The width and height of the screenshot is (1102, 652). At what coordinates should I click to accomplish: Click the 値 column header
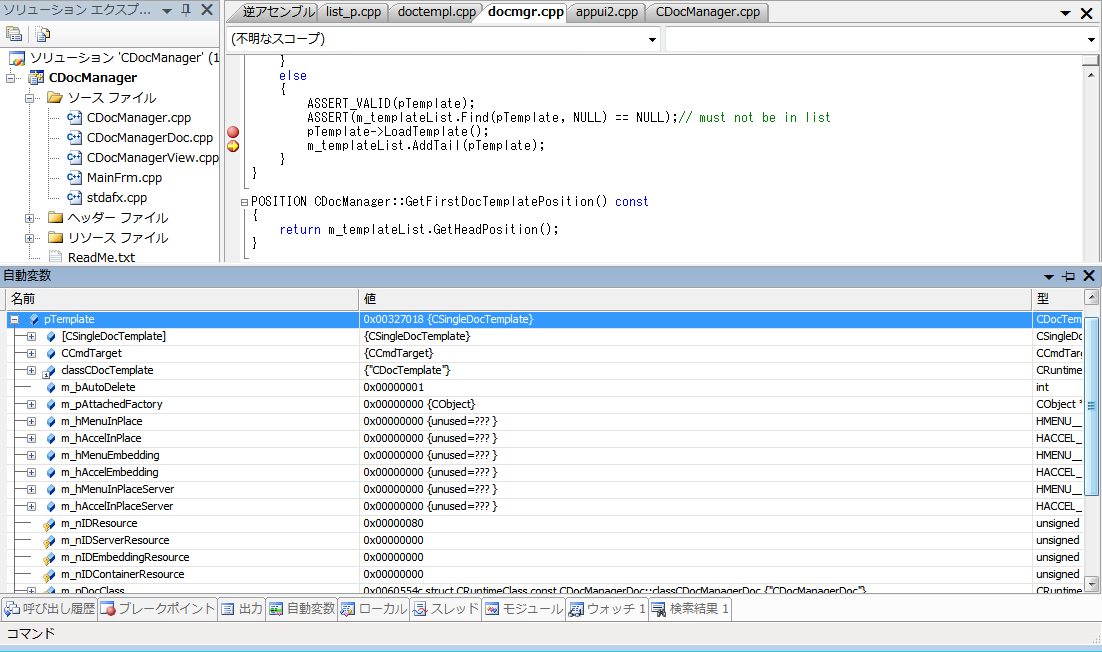tap(695, 299)
